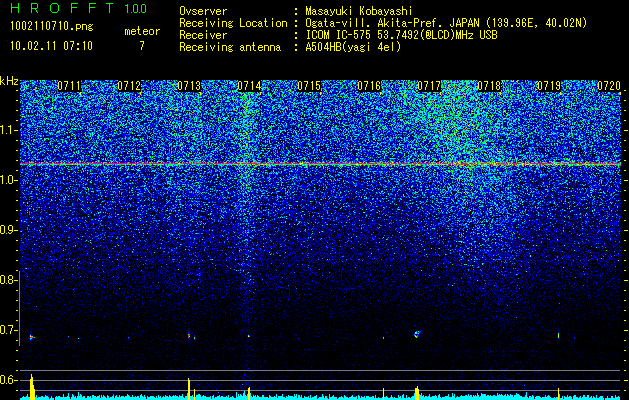Click the 0714 time marker

(x=249, y=86)
